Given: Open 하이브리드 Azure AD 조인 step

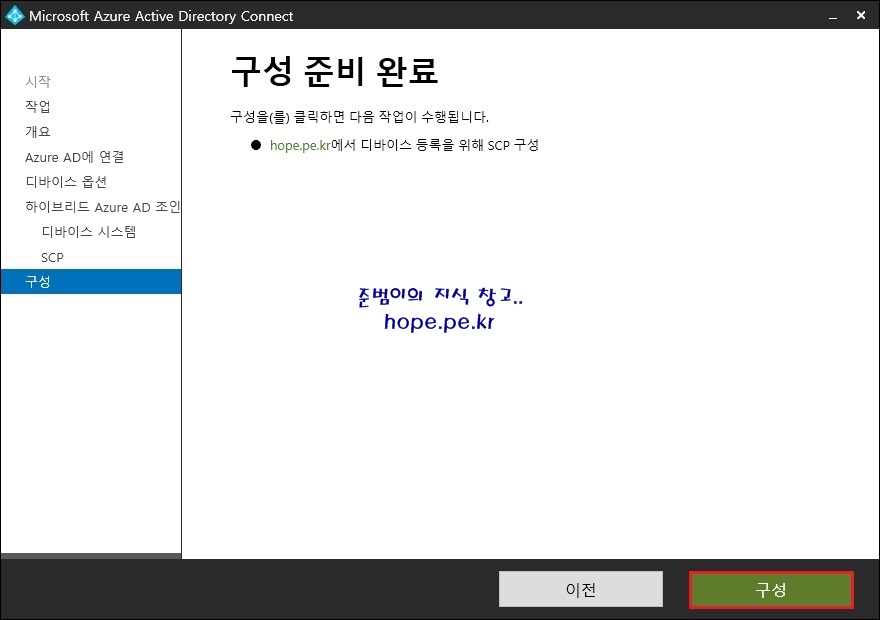Looking at the screenshot, I should point(103,207).
